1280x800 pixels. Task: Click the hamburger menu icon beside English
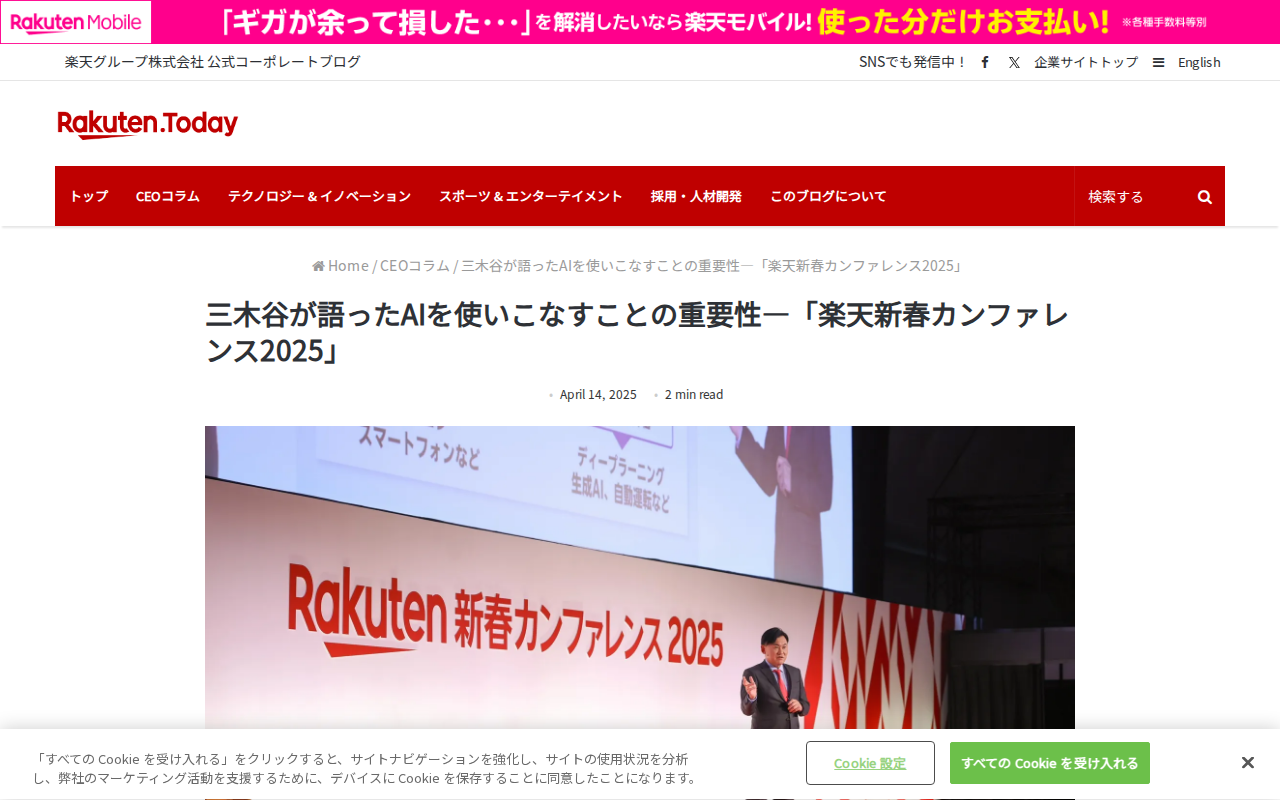pyautogui.click(x=1158, y=62)
